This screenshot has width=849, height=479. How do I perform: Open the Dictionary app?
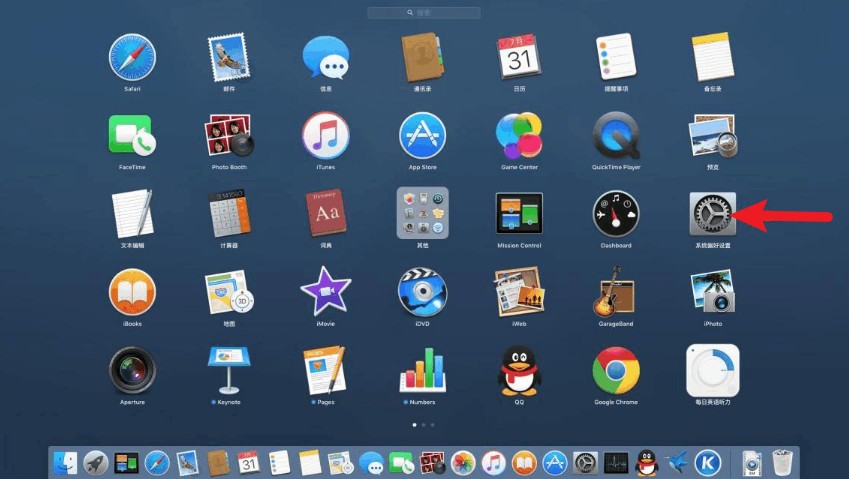326,213
